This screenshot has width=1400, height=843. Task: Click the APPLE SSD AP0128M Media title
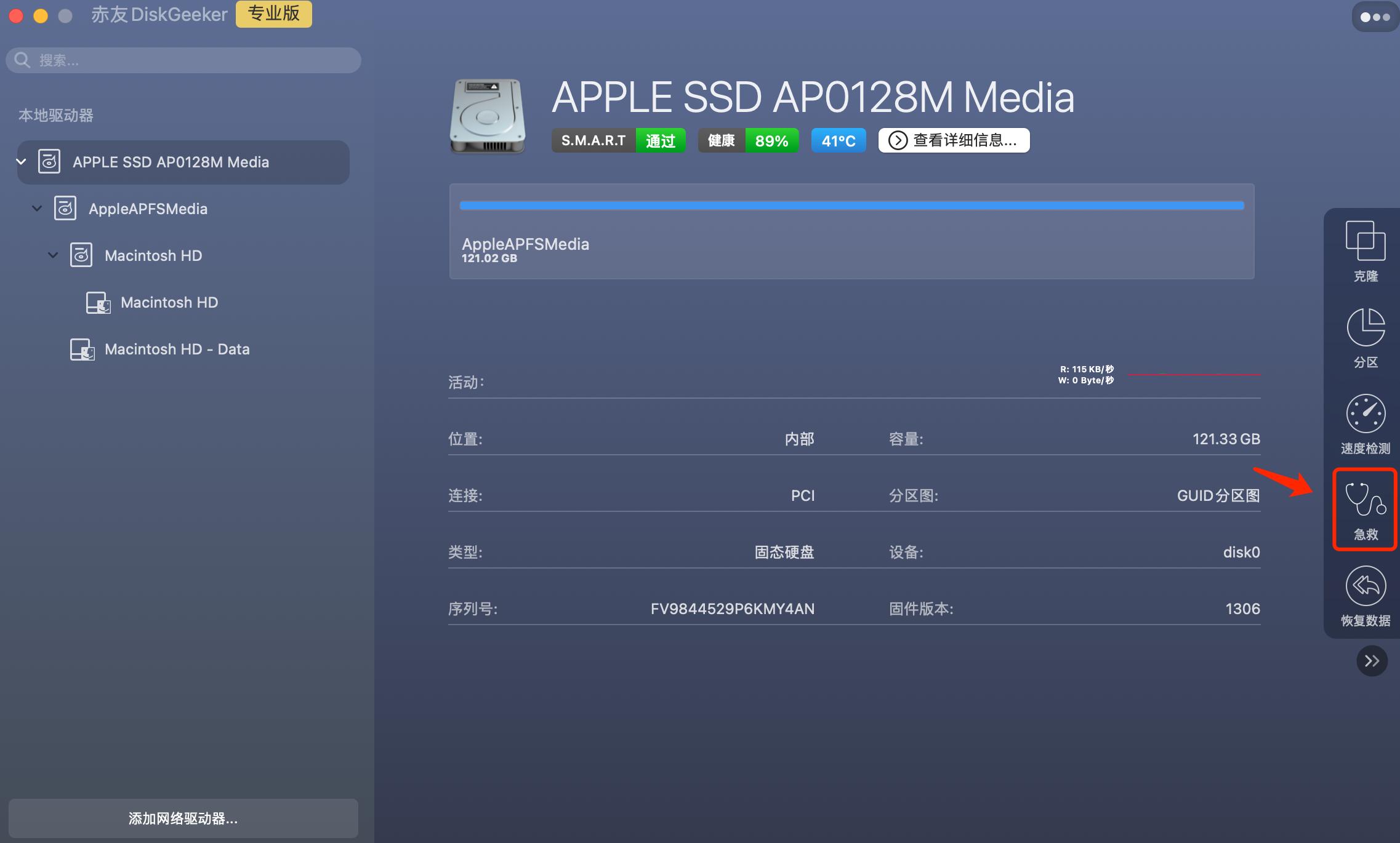tap(813, 97)
